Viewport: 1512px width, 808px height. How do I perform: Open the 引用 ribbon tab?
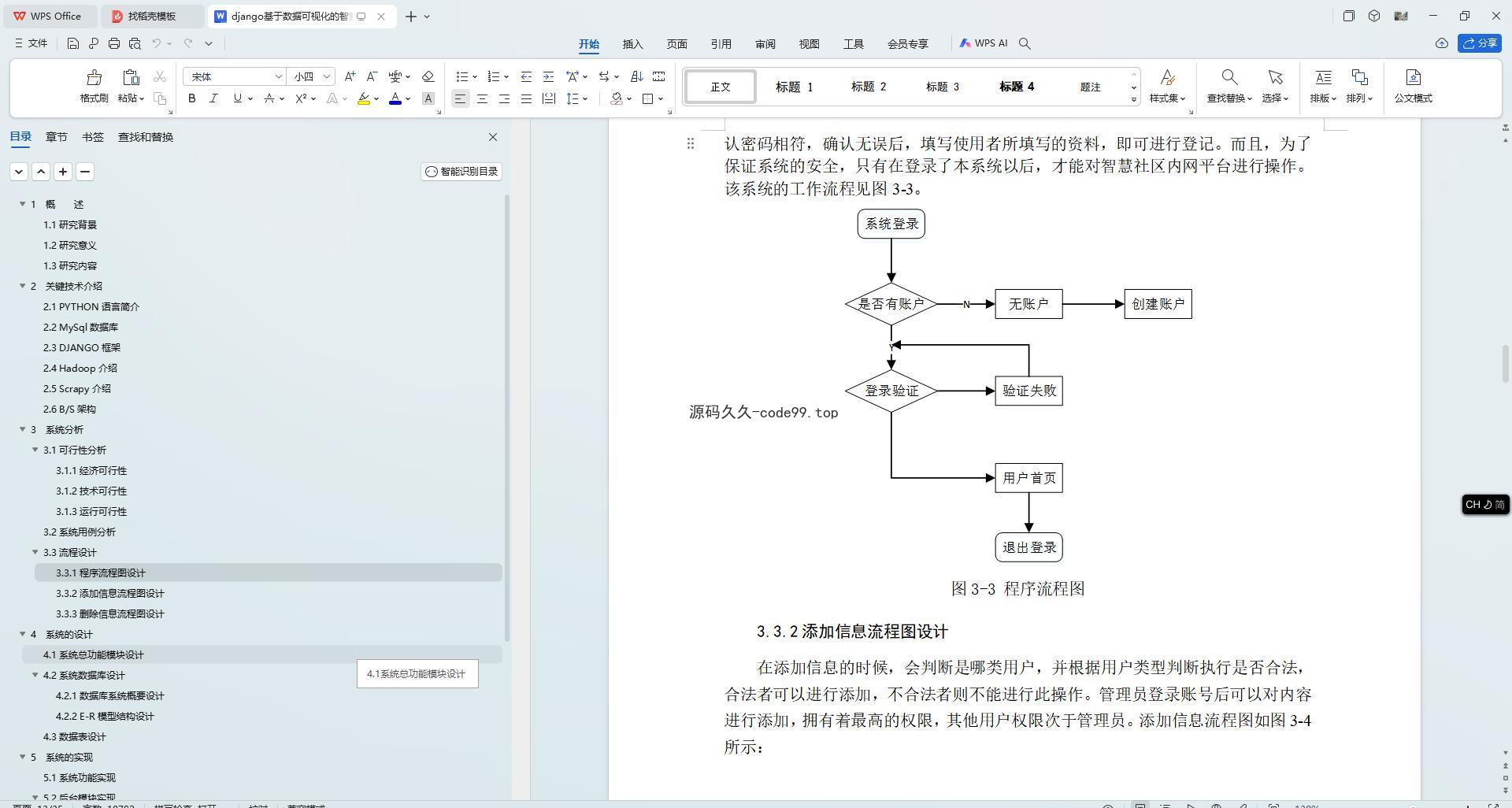pos(721,44)
